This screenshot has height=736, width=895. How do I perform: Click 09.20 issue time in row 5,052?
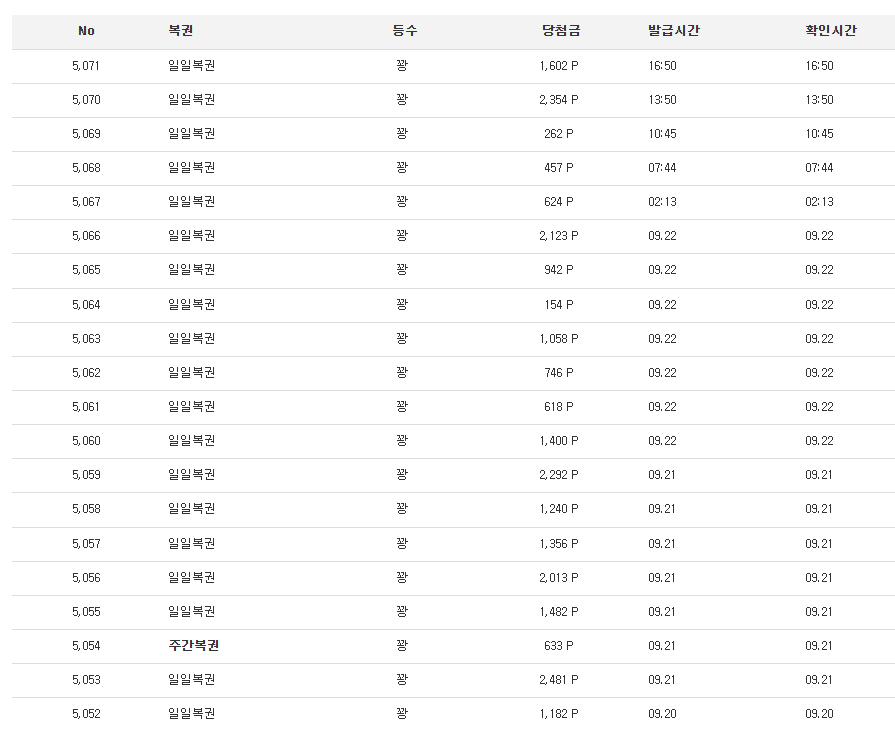coord(662,713)
